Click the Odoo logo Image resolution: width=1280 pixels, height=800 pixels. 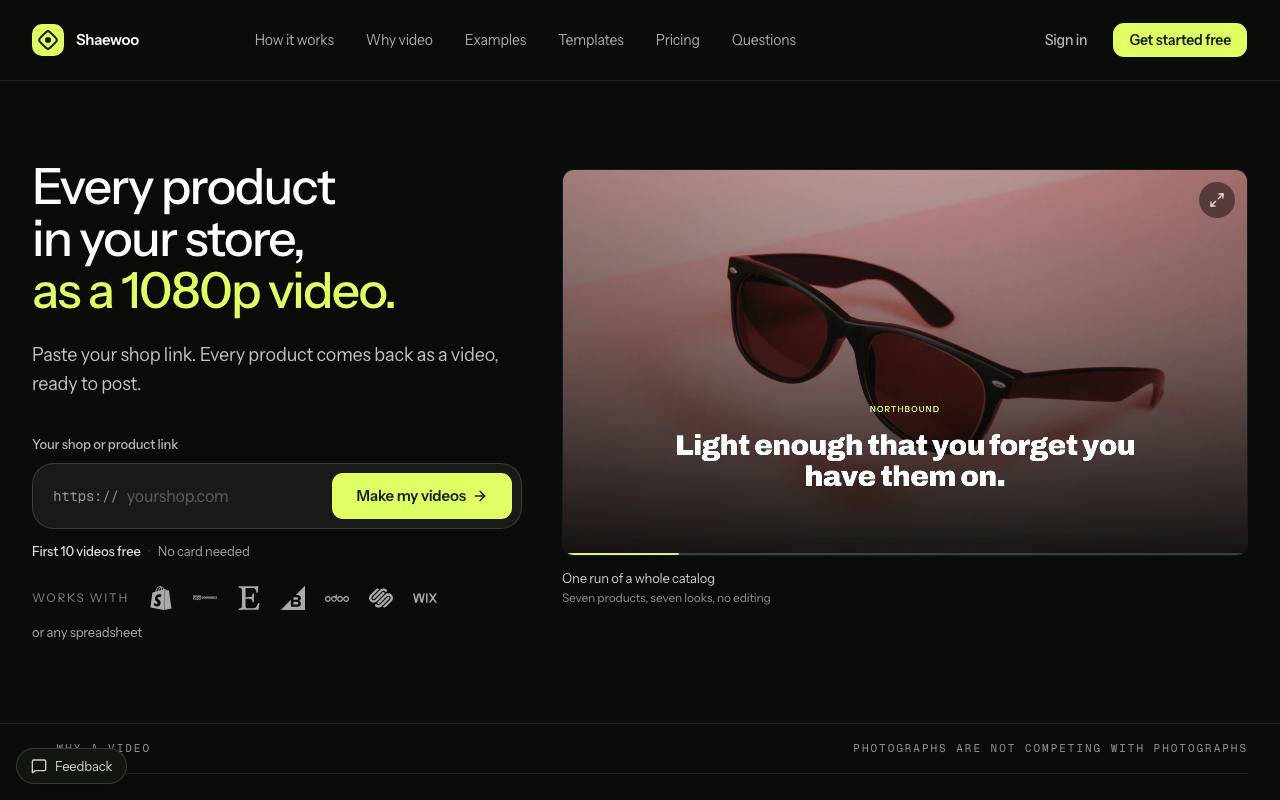[337, 598]
